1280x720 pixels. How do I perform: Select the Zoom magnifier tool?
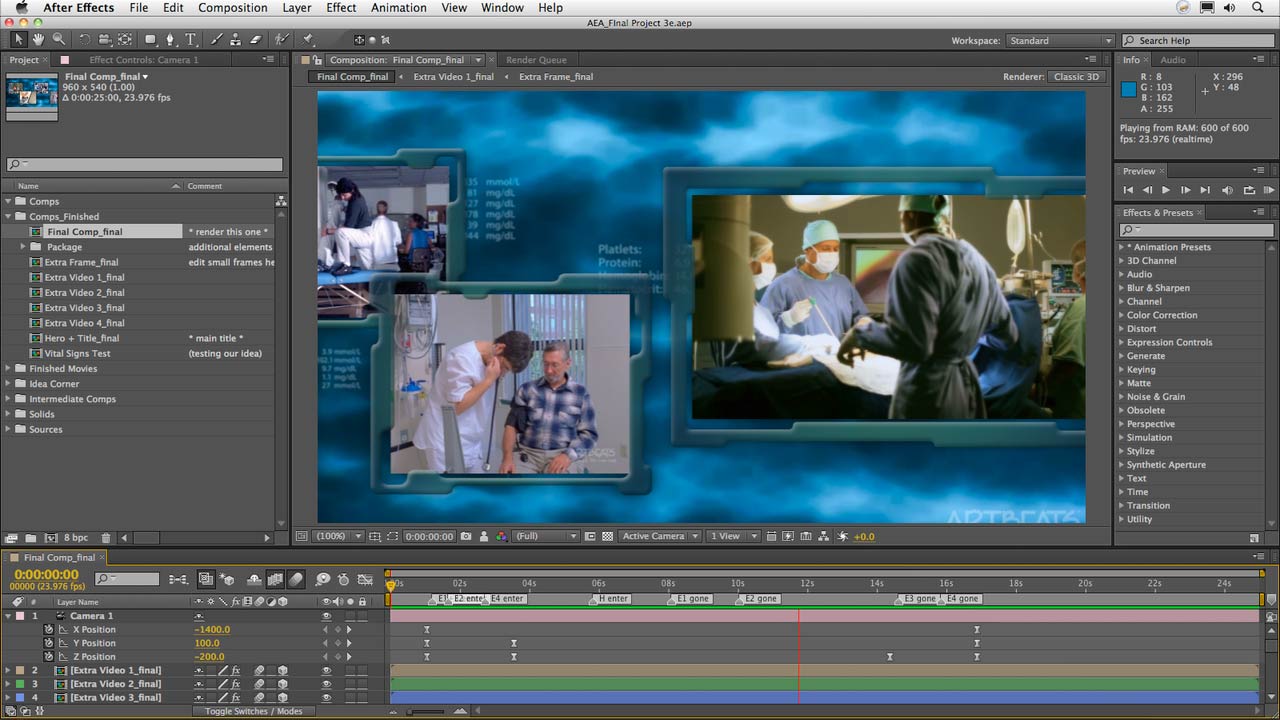(x=58, y=40)
